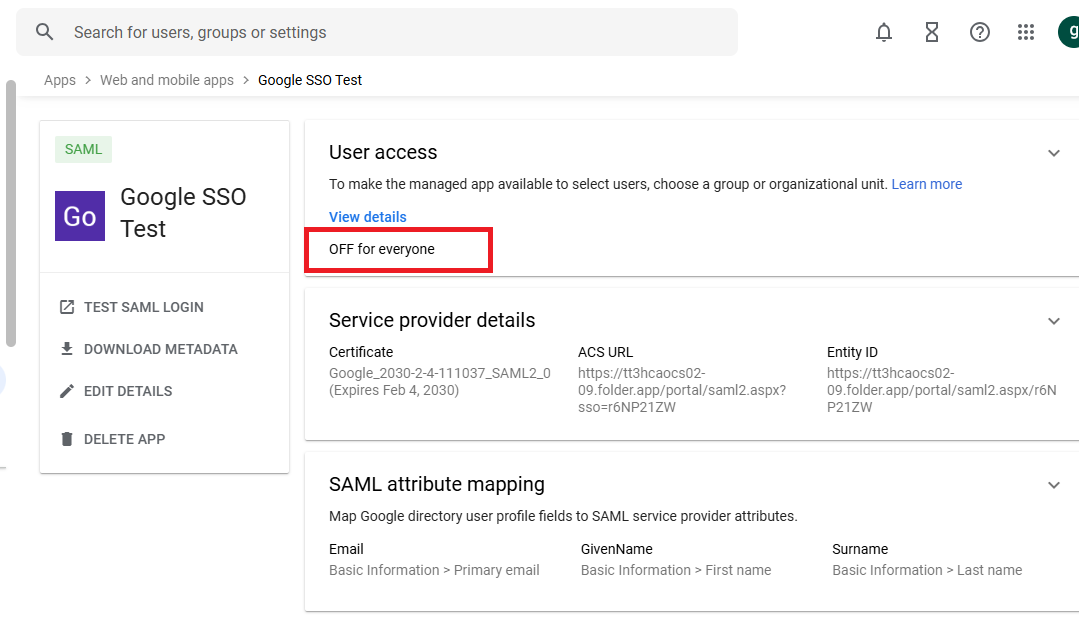The height and width of the screenshot is (632, 1079).
Task: Click the GivenName attribute label
Action: (x=617, y=549)
